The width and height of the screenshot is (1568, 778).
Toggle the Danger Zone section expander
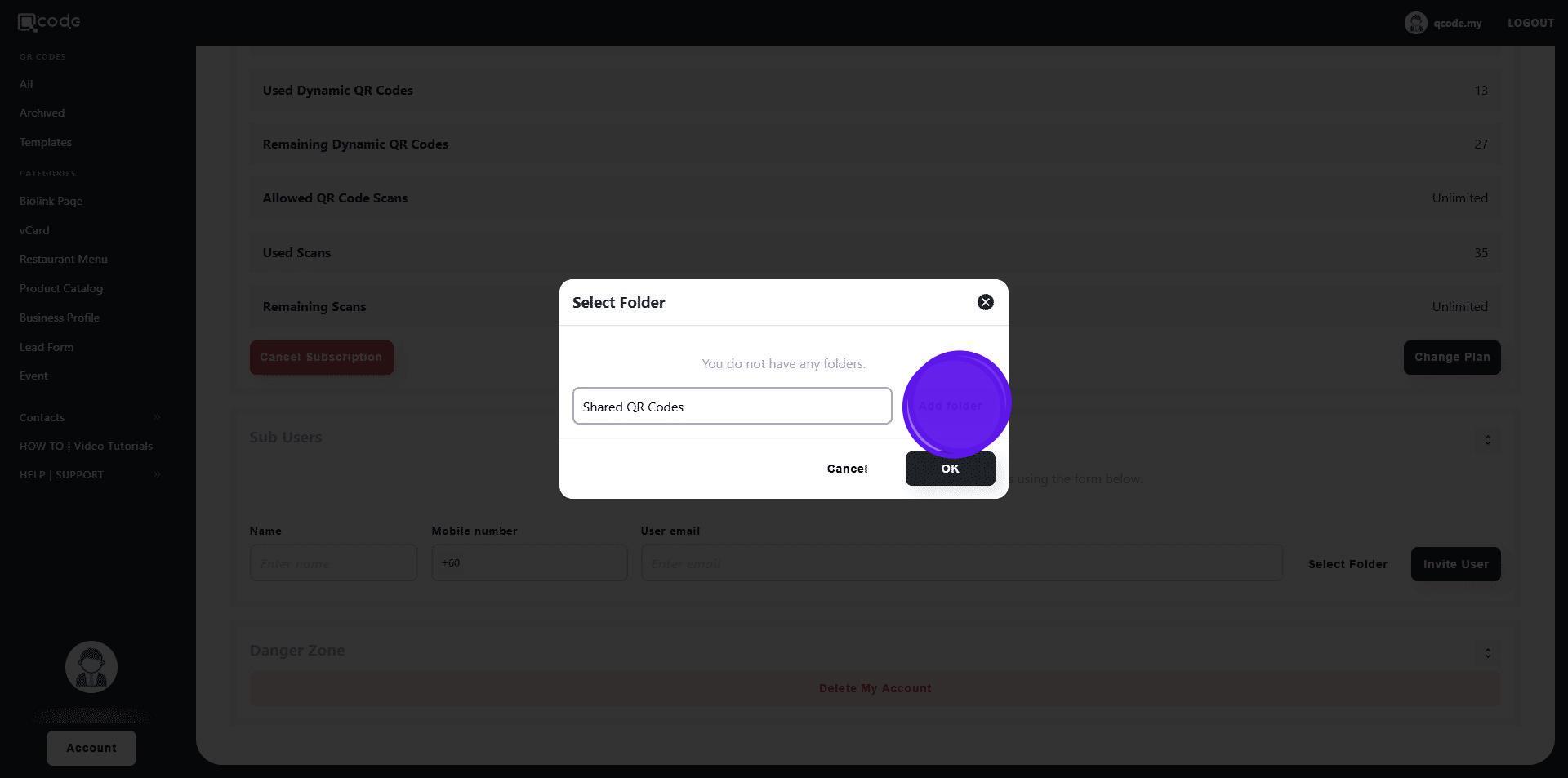click(x=1487, y=653)
